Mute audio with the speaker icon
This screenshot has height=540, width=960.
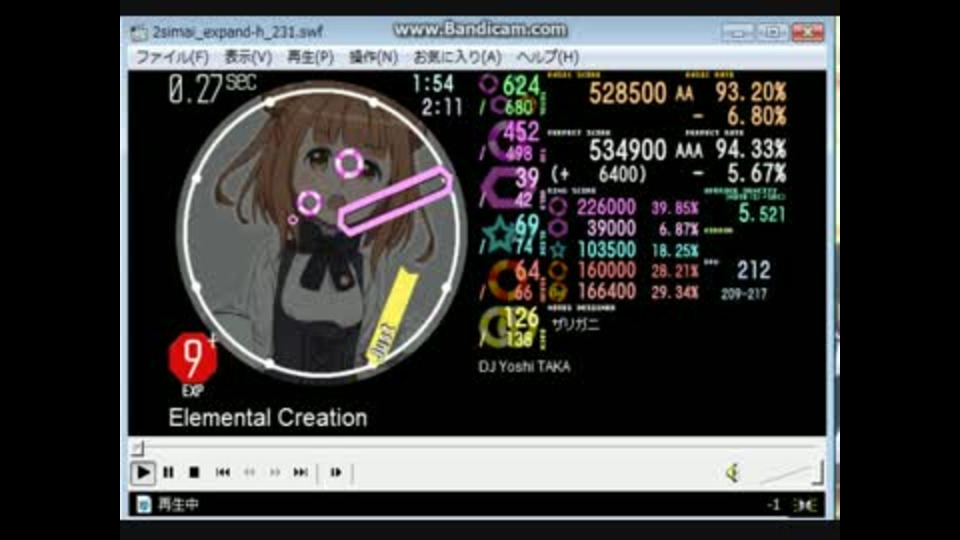[x=733, y=473]
